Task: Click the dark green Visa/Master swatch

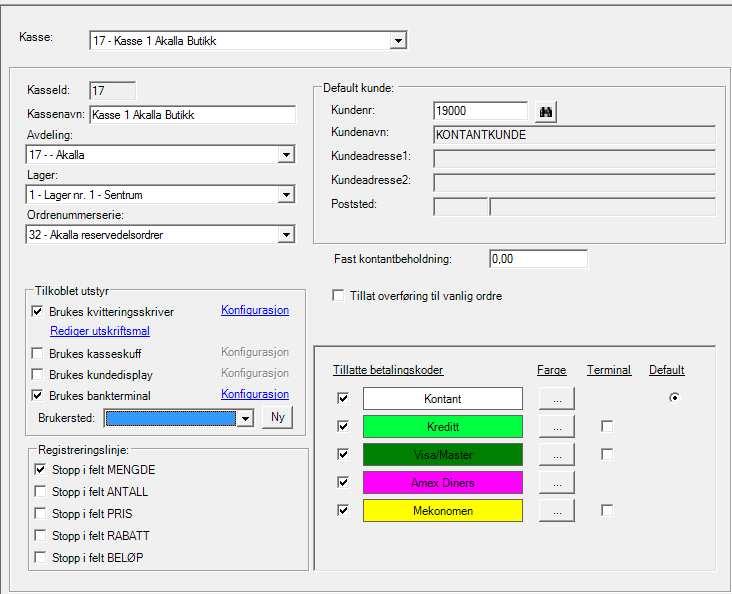Action: pyautogui.click(x=443, y=455)
